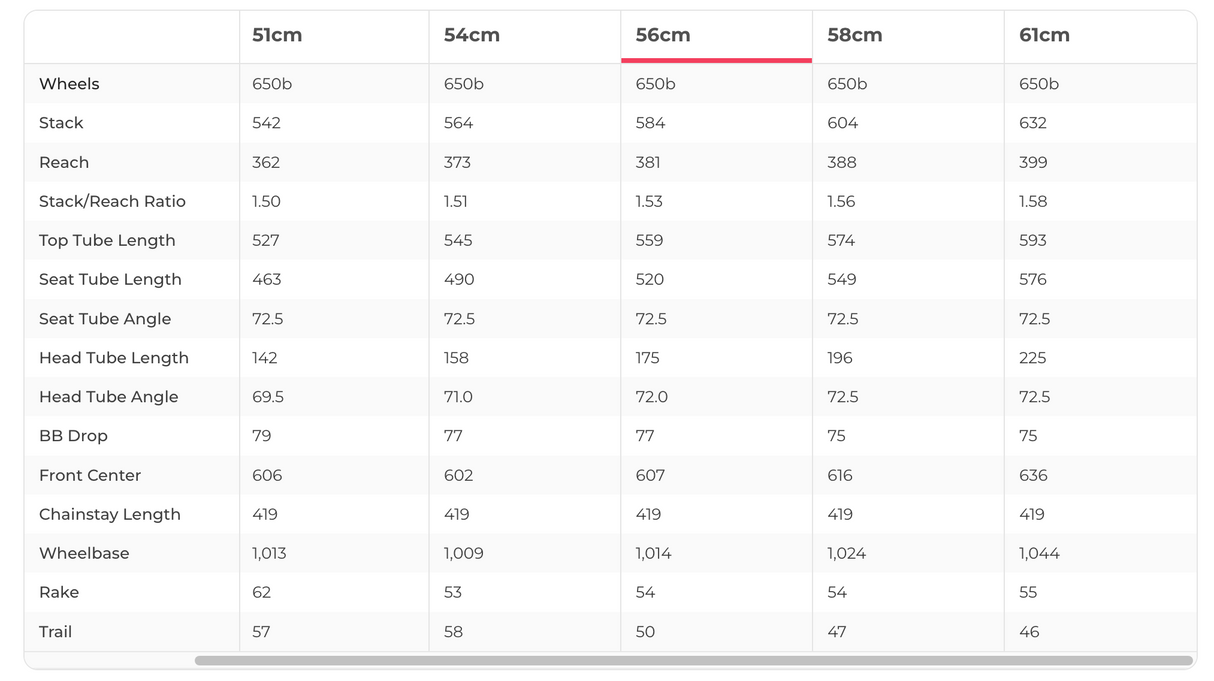Click the Top Tube Length row label
This screenshot has height=681, width=1214.
[x=107, y=240]
